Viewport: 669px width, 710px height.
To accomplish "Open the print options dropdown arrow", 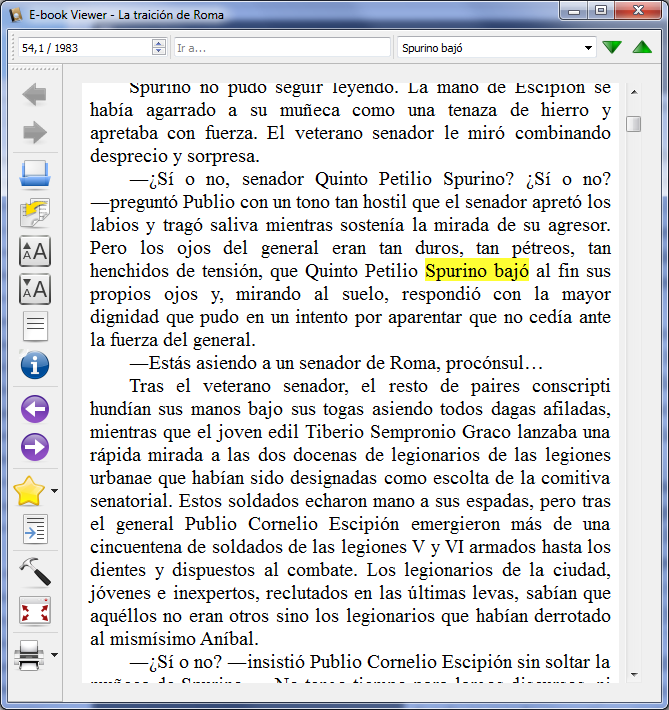I will 54,655.
